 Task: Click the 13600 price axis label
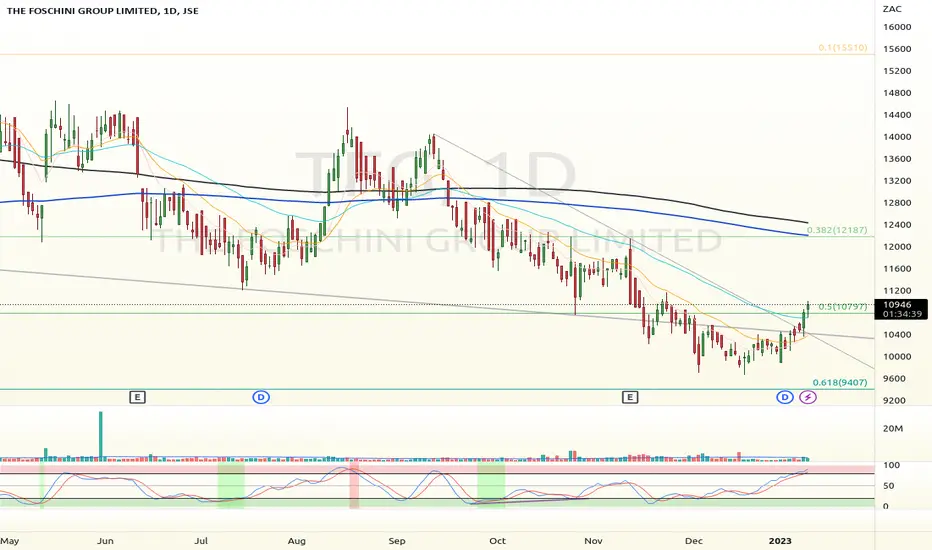pos(897,159)
